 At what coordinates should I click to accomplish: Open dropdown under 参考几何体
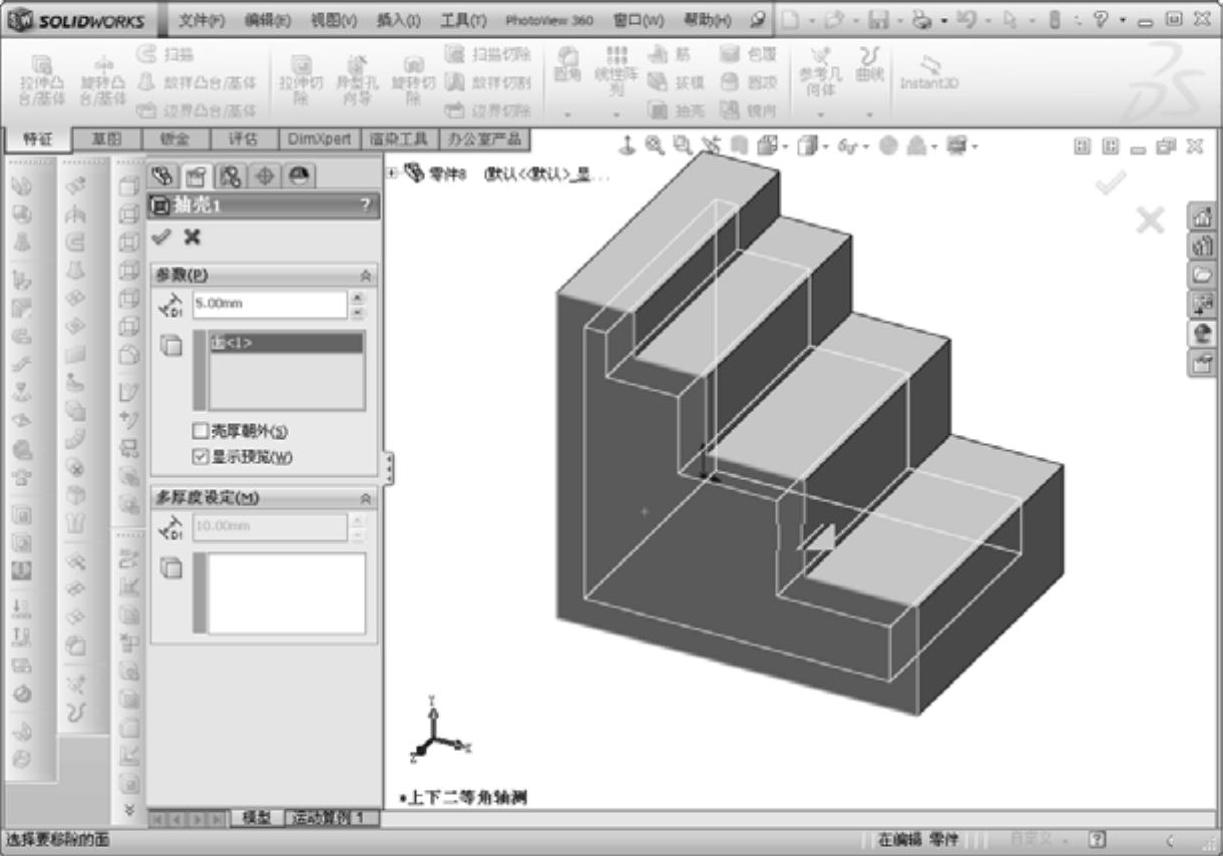pyautogui.click(x=821, y=114)
